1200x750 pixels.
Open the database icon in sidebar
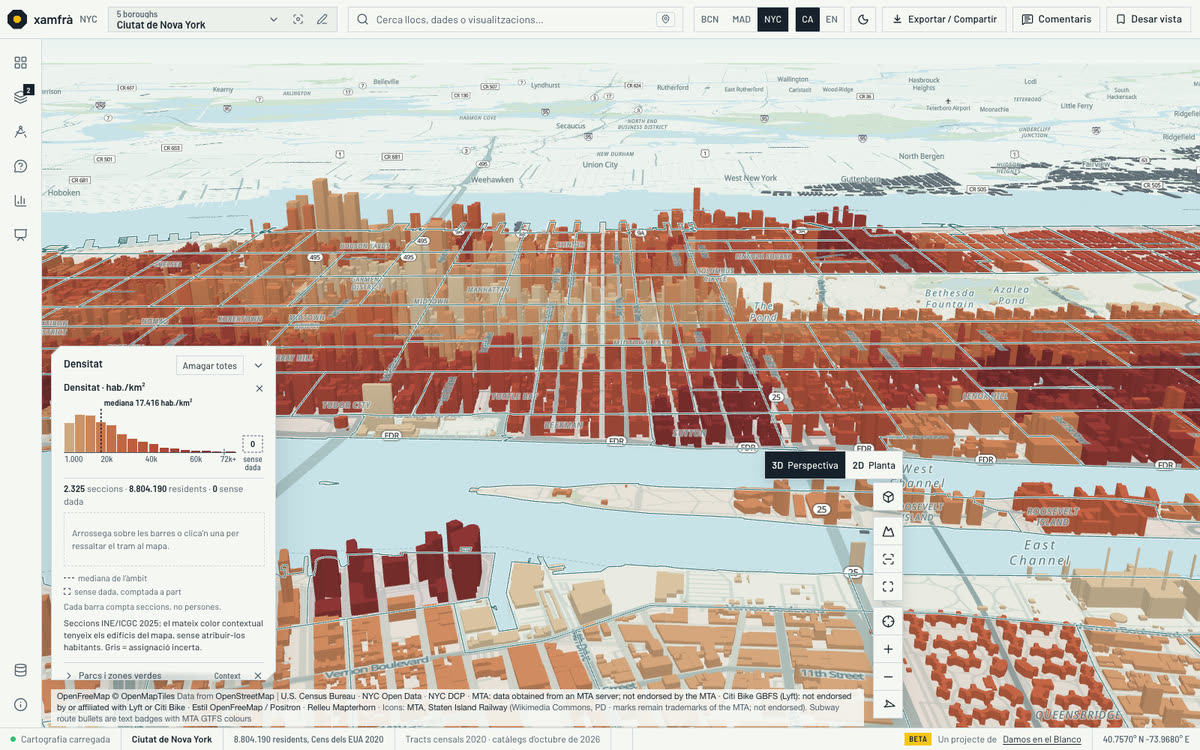tap(20, 670)
